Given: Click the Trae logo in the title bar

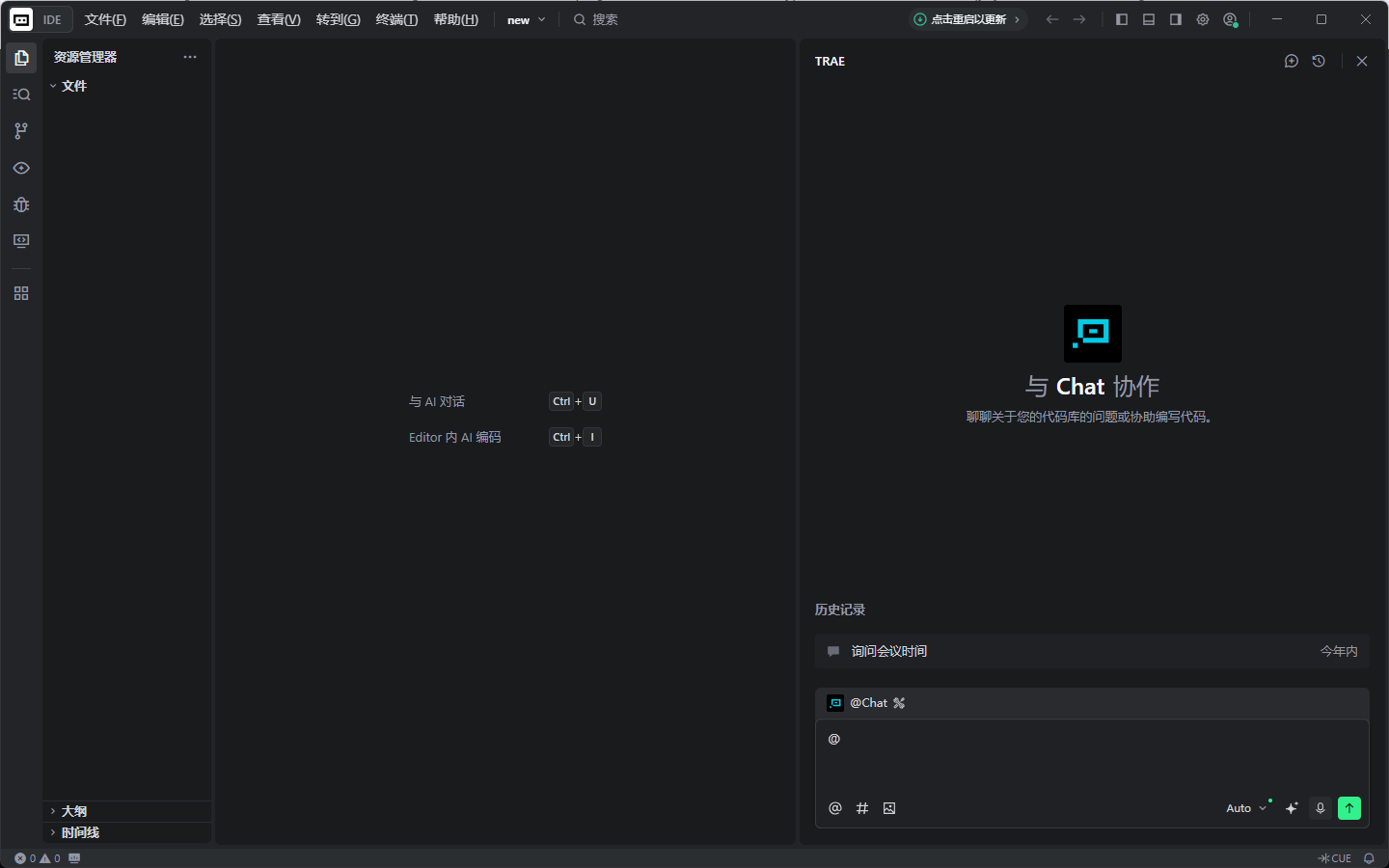Looking at the screenshot, I should pyautogui.click(x=21, y=19).
